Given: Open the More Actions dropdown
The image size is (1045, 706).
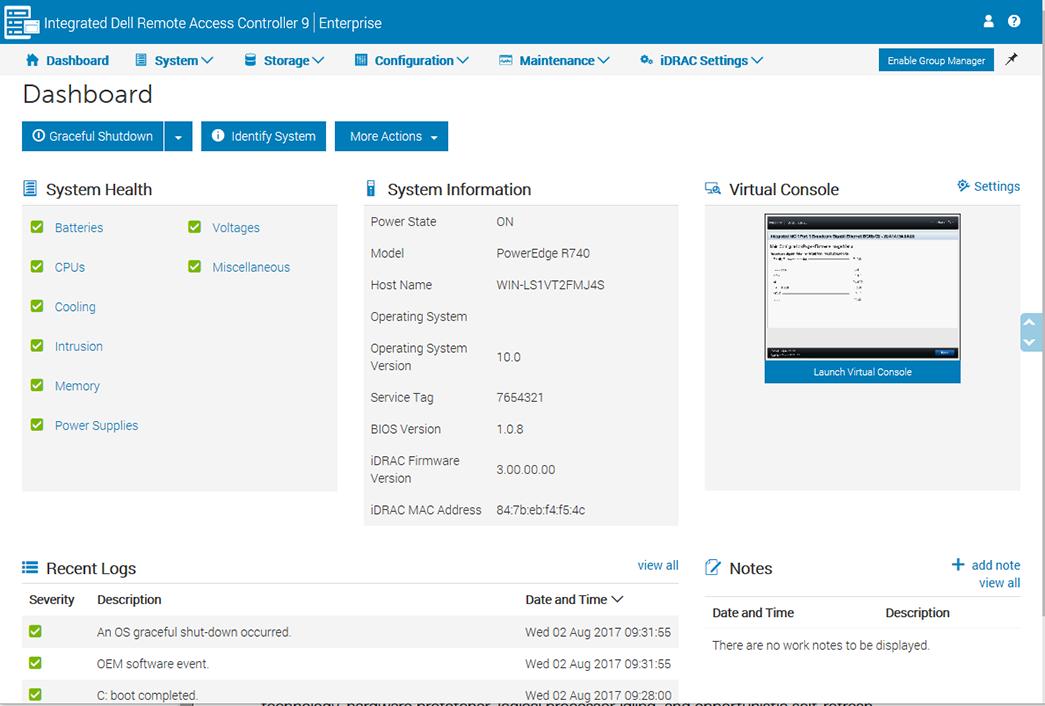Looking at the screenshot, I should 391,137.
